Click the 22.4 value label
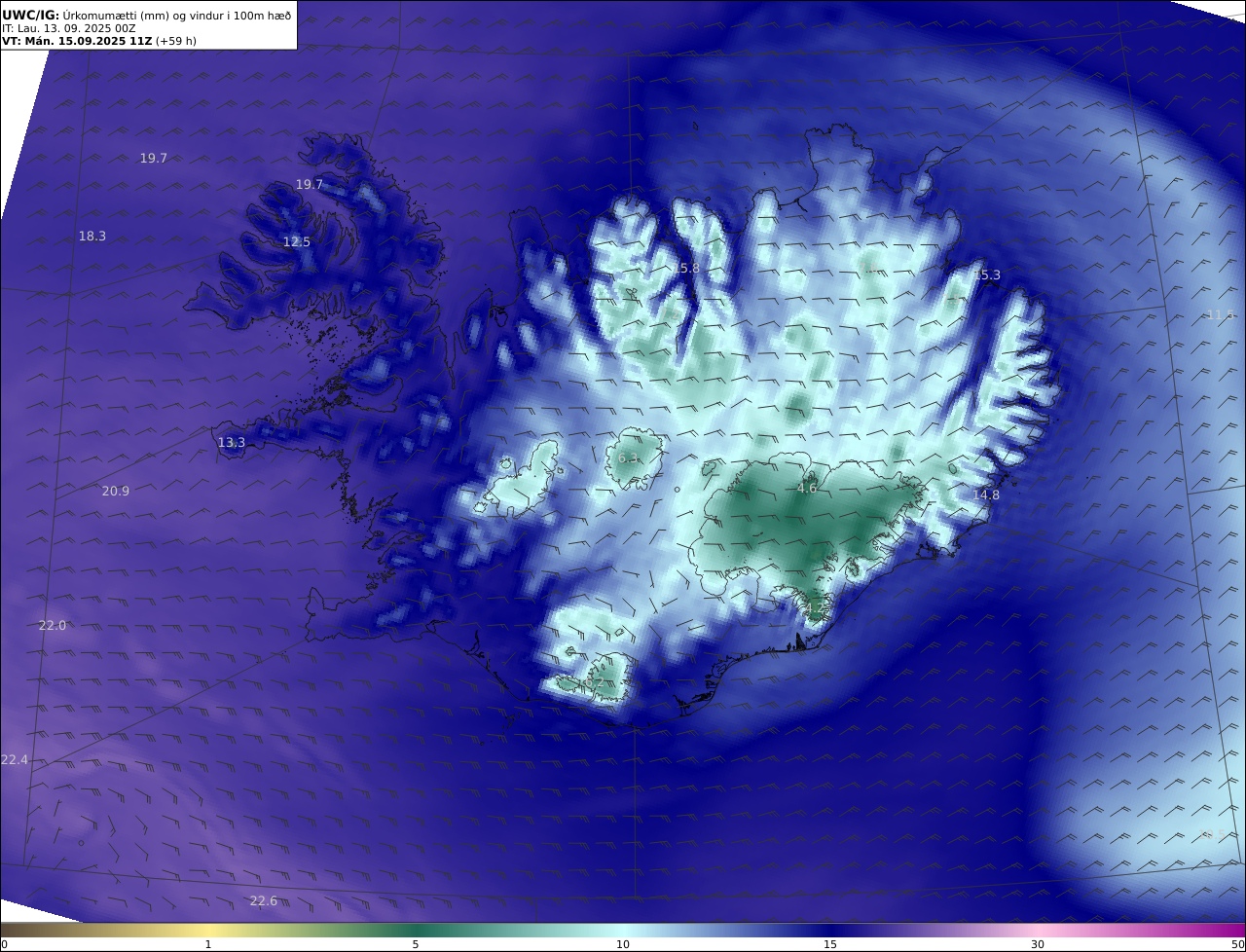 pos(15,760)
